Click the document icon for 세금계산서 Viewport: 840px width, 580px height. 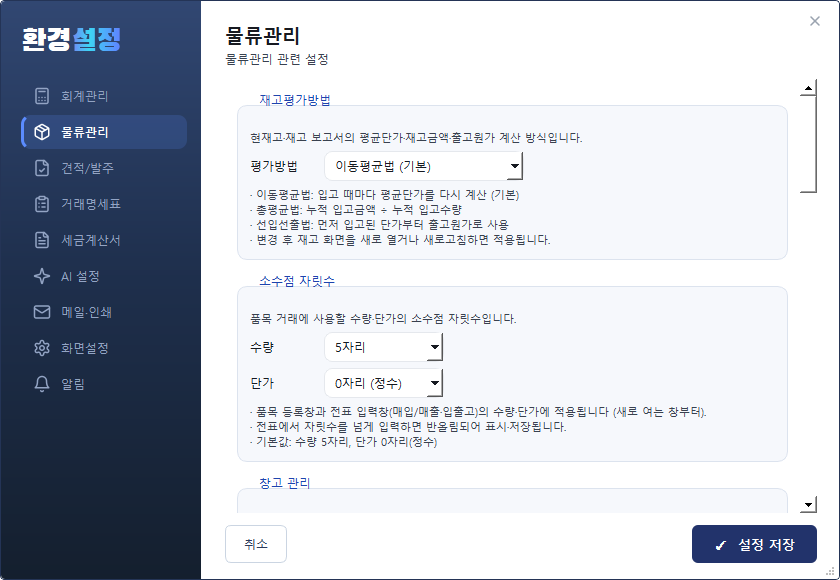click(x=42, y=240)
